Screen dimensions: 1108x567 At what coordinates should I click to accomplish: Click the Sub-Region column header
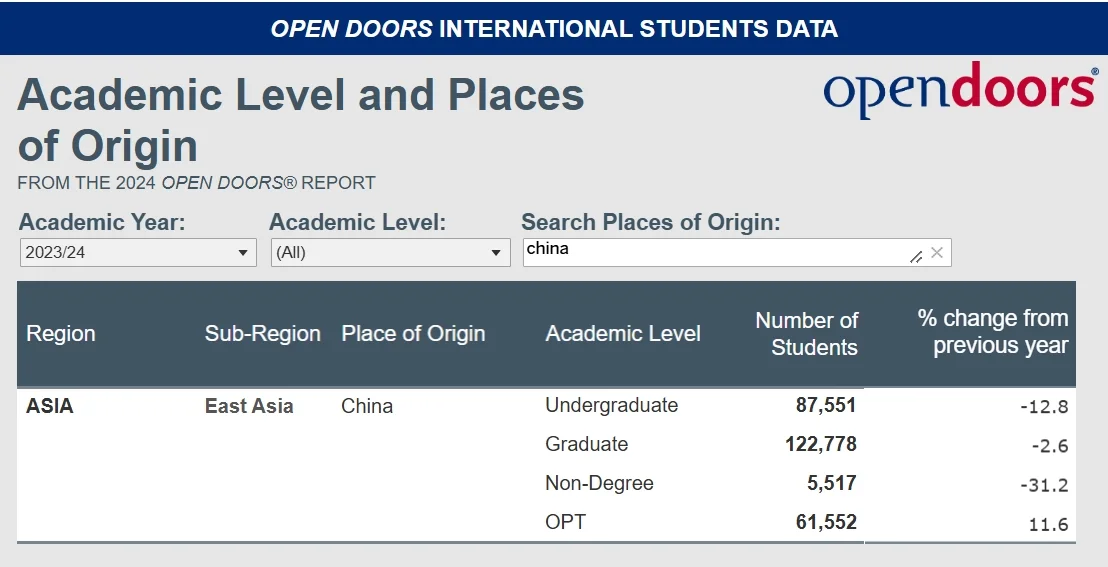pos(263,334)
